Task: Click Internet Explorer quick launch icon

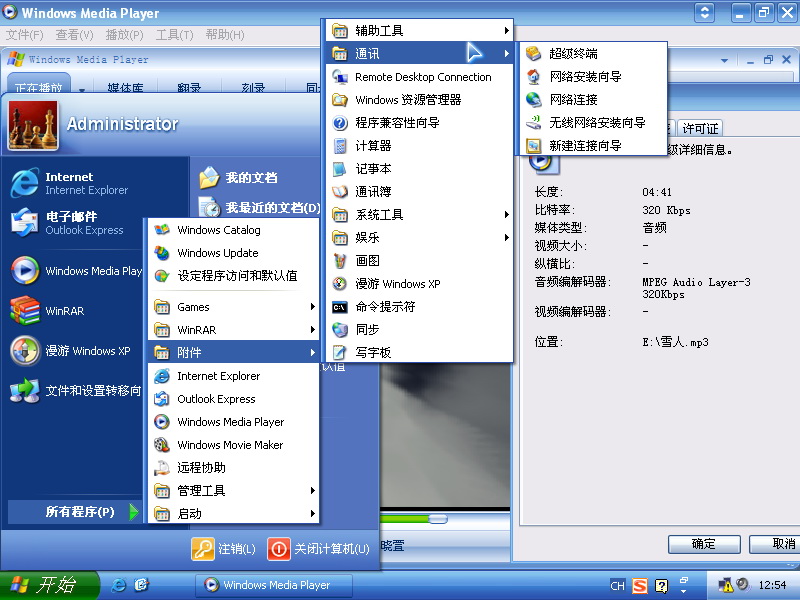Action: [x=118, y=585]
